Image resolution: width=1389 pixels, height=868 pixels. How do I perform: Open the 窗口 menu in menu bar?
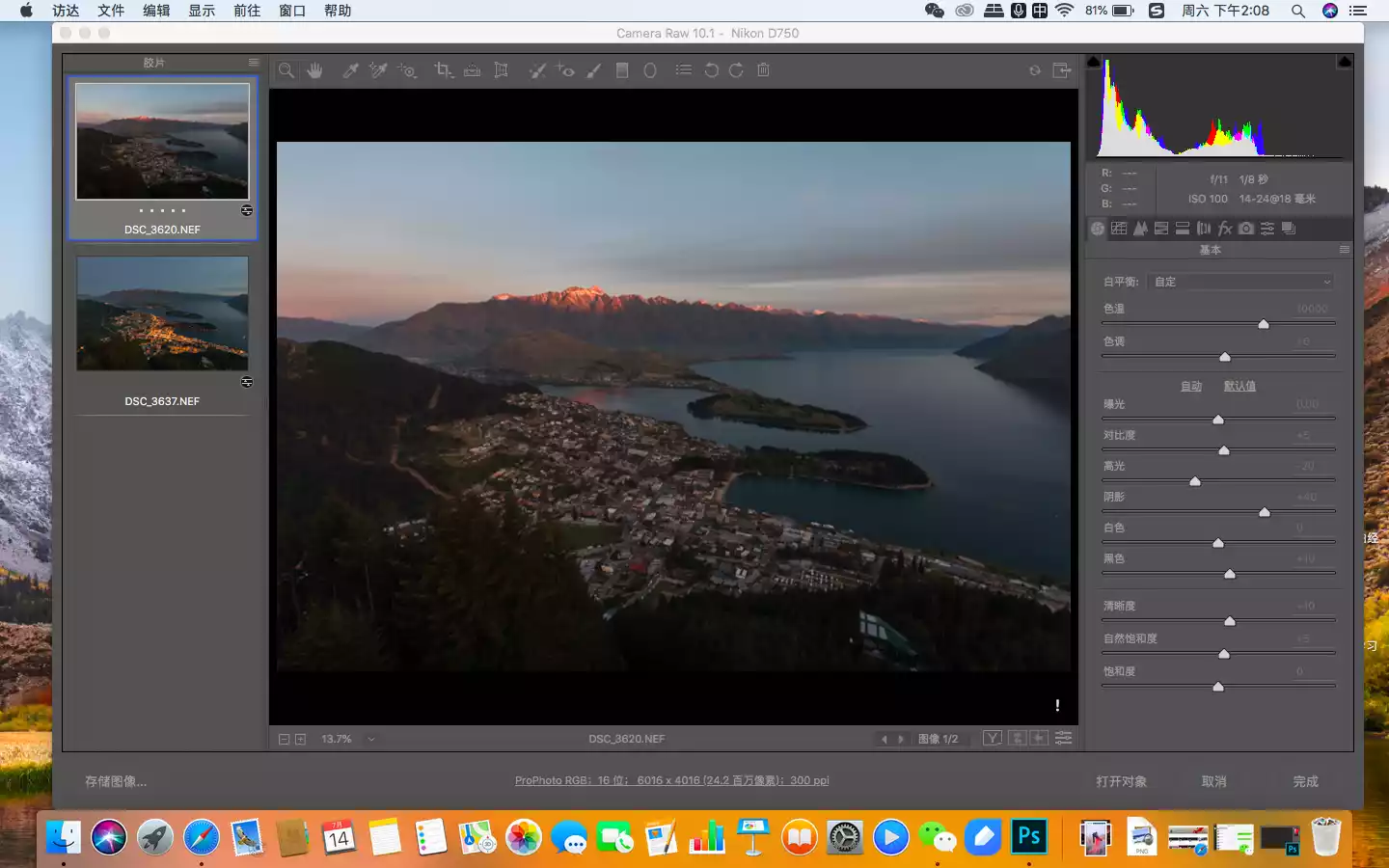pyautogui.click(x=291, y=11)
